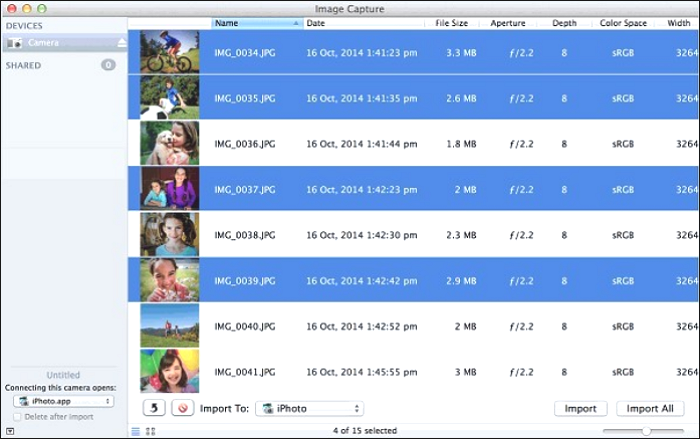Switch to icon grid view
Viewport: 700px width, 439px height.
click(x=150, y=431)
